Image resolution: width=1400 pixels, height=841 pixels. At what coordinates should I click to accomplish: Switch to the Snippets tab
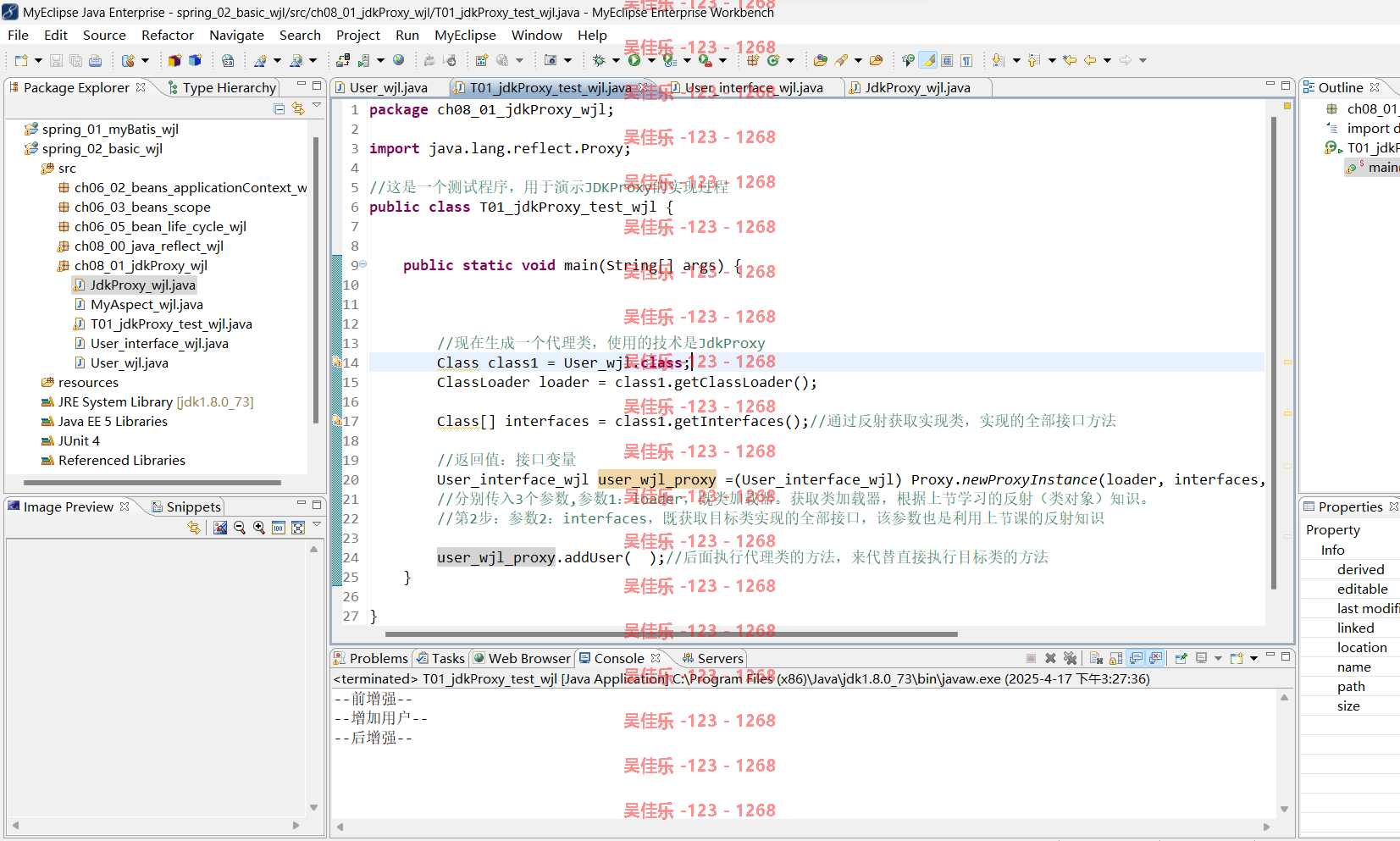(186, 506)
